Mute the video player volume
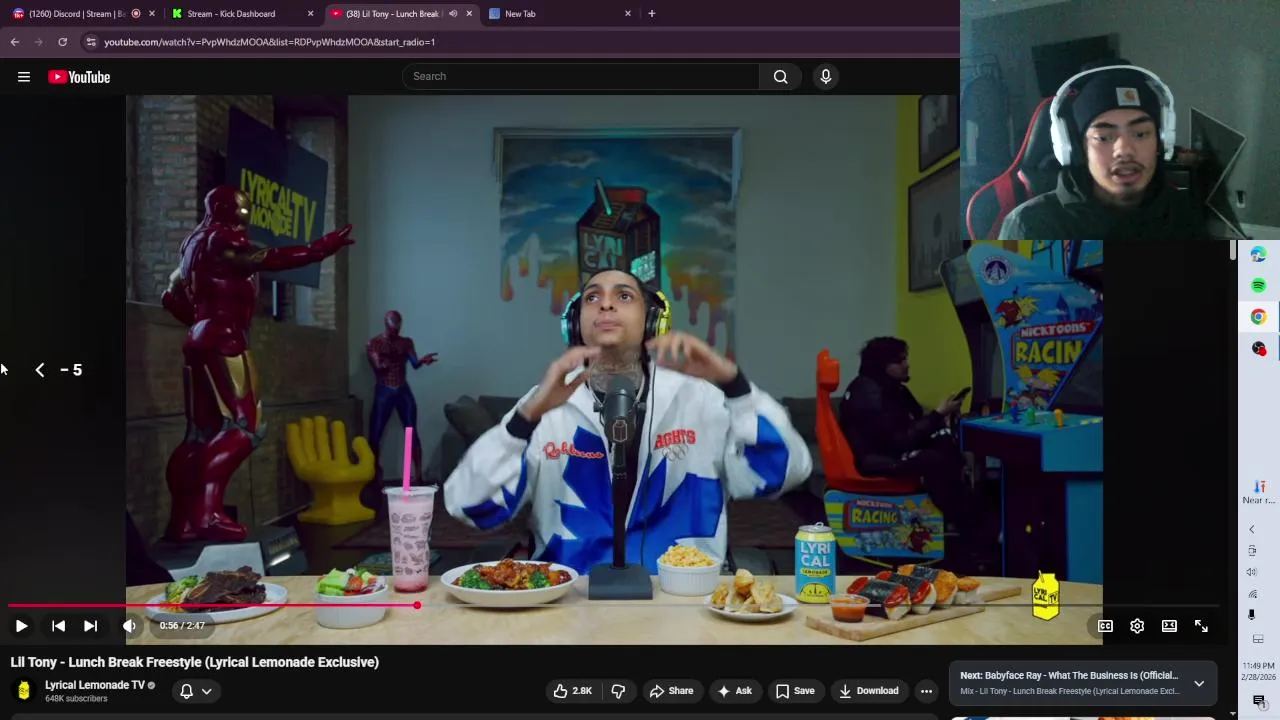The width and height of the screenshot is (1280, 720). tap(129, 626)
